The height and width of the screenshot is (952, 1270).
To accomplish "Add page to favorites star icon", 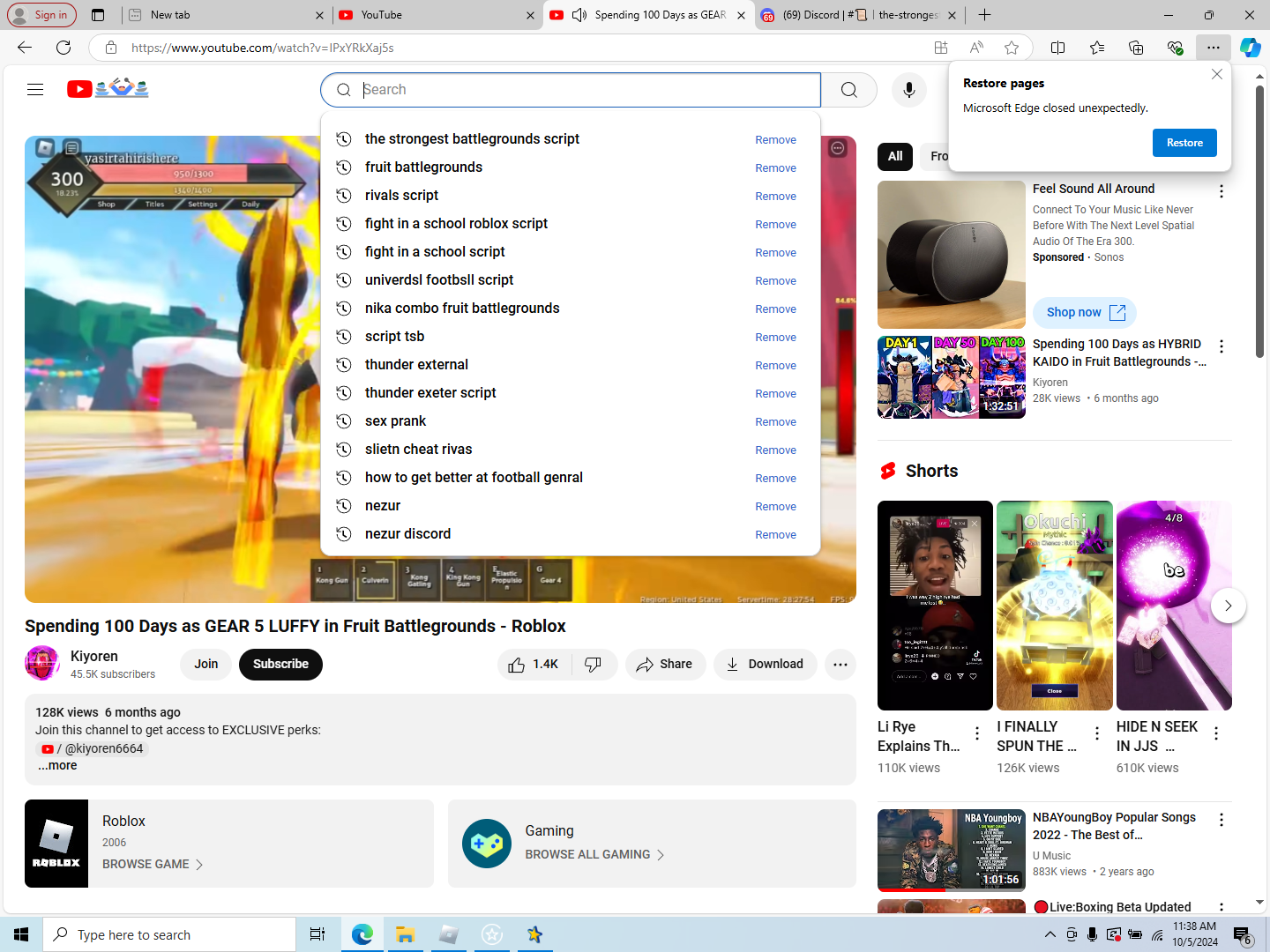I will pyautogui.click(x=1012, y=48).
